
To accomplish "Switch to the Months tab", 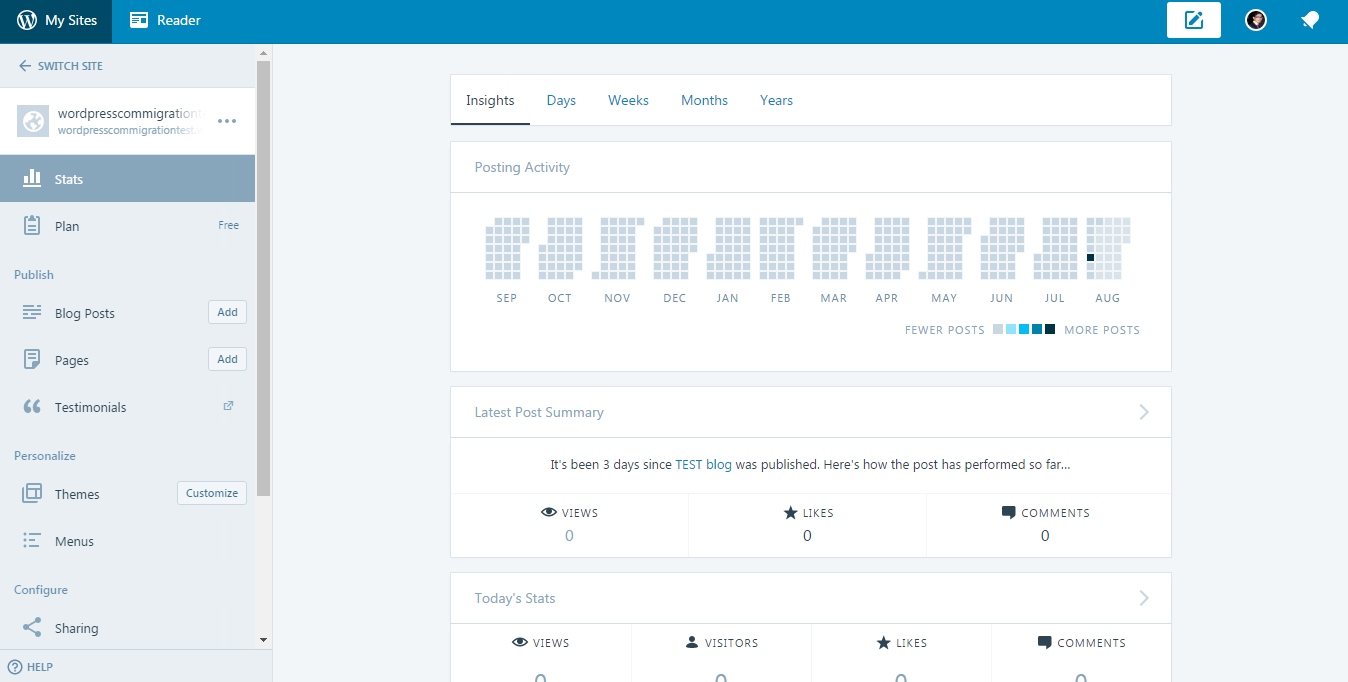I will coord(704,100).
